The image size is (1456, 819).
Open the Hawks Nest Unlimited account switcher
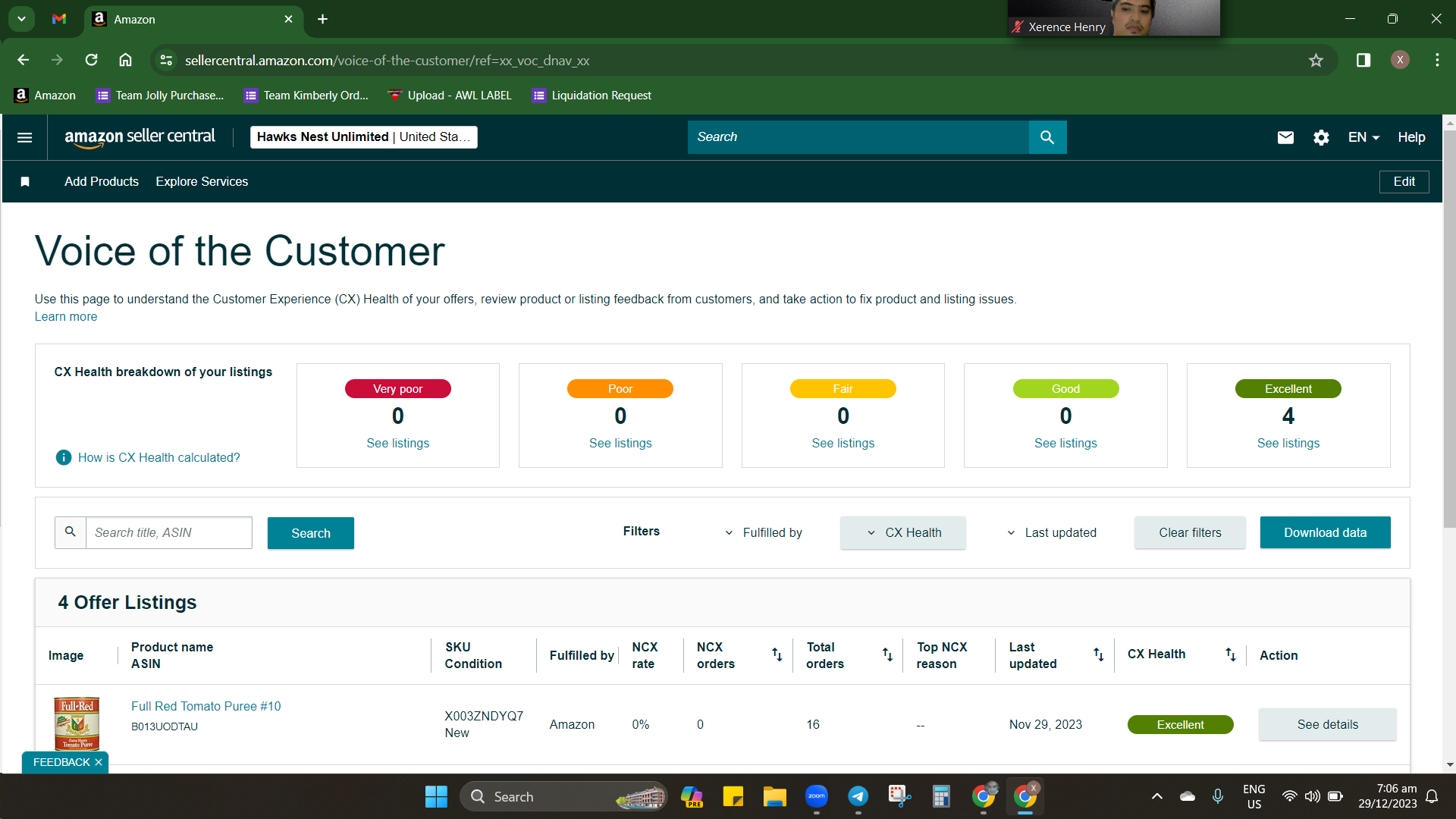[364, 137]
